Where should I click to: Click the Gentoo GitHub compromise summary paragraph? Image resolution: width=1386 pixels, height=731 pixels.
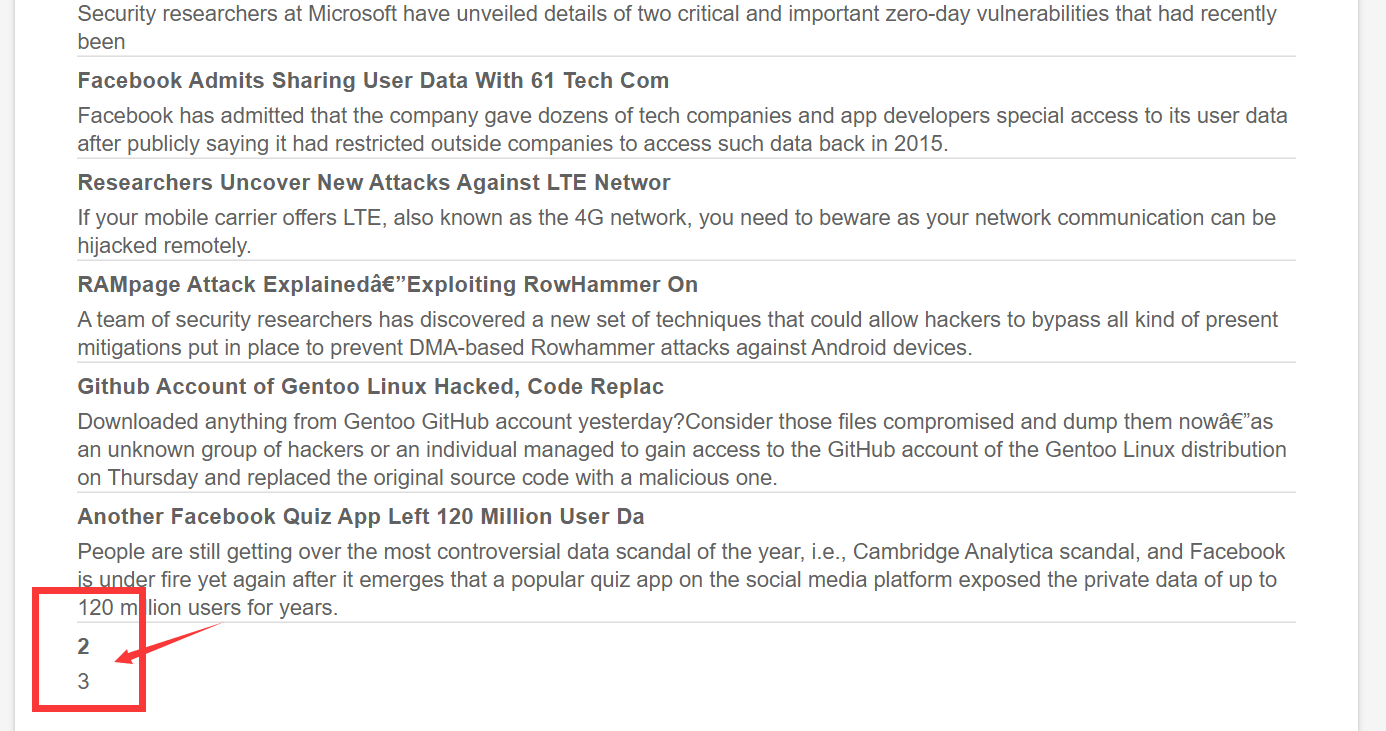pos(681,450)
